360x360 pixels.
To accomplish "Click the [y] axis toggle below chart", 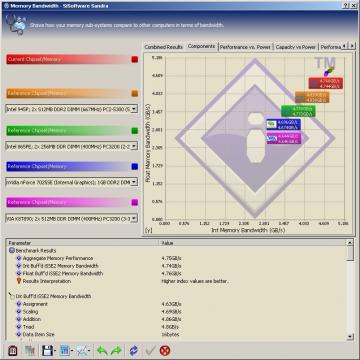I will (148, 230).
